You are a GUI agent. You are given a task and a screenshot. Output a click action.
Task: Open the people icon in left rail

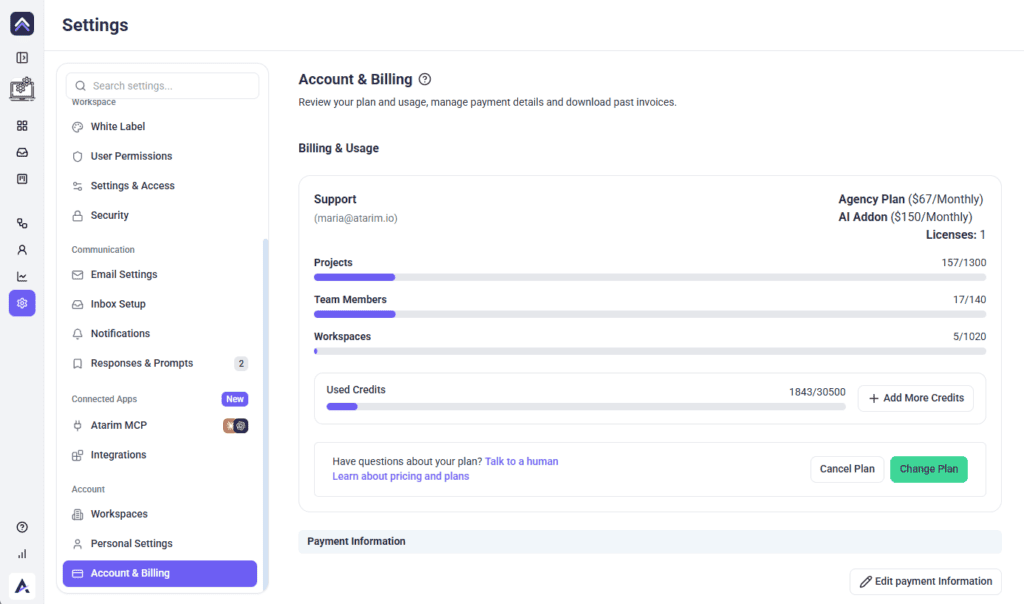tap(22, 250)
